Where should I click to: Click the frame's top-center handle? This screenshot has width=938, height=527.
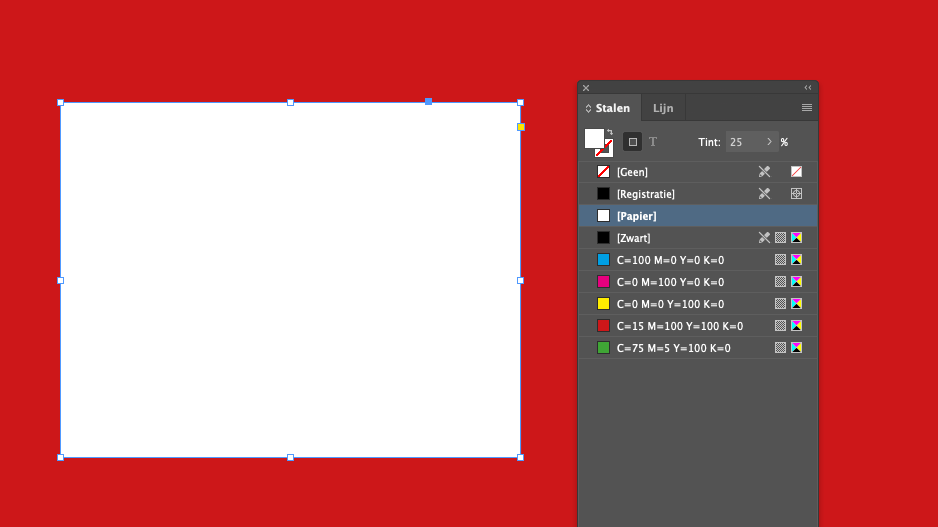coord(291,103)
